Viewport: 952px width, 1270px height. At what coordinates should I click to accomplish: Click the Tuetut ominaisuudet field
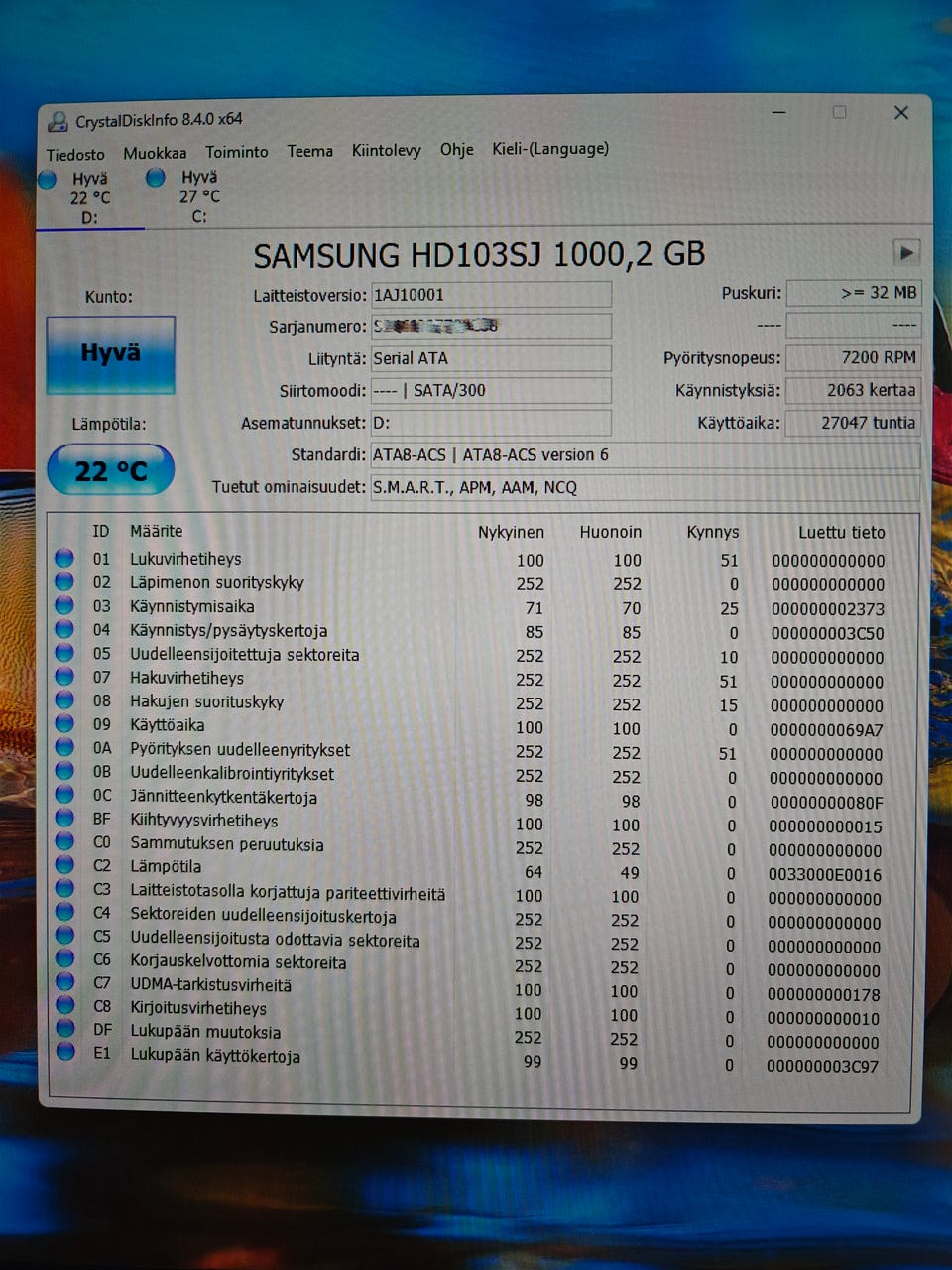coord(646,487)
